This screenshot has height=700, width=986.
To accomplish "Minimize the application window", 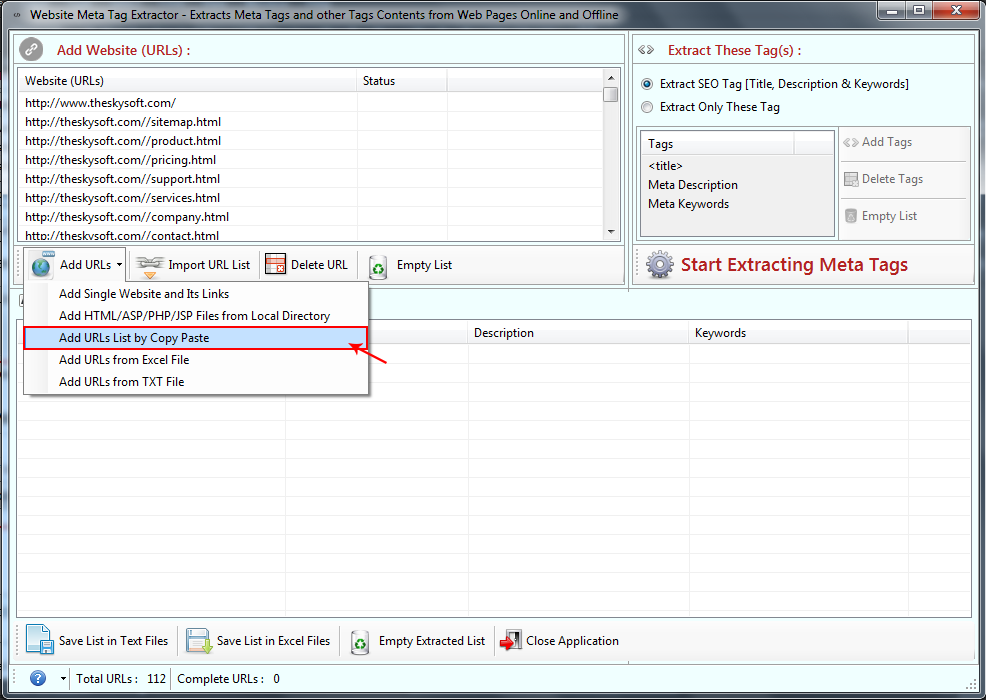I will pos(891,10).
